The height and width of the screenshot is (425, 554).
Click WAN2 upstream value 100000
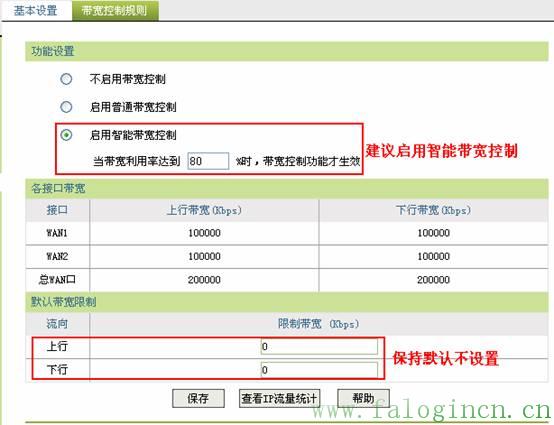point(204,256)
